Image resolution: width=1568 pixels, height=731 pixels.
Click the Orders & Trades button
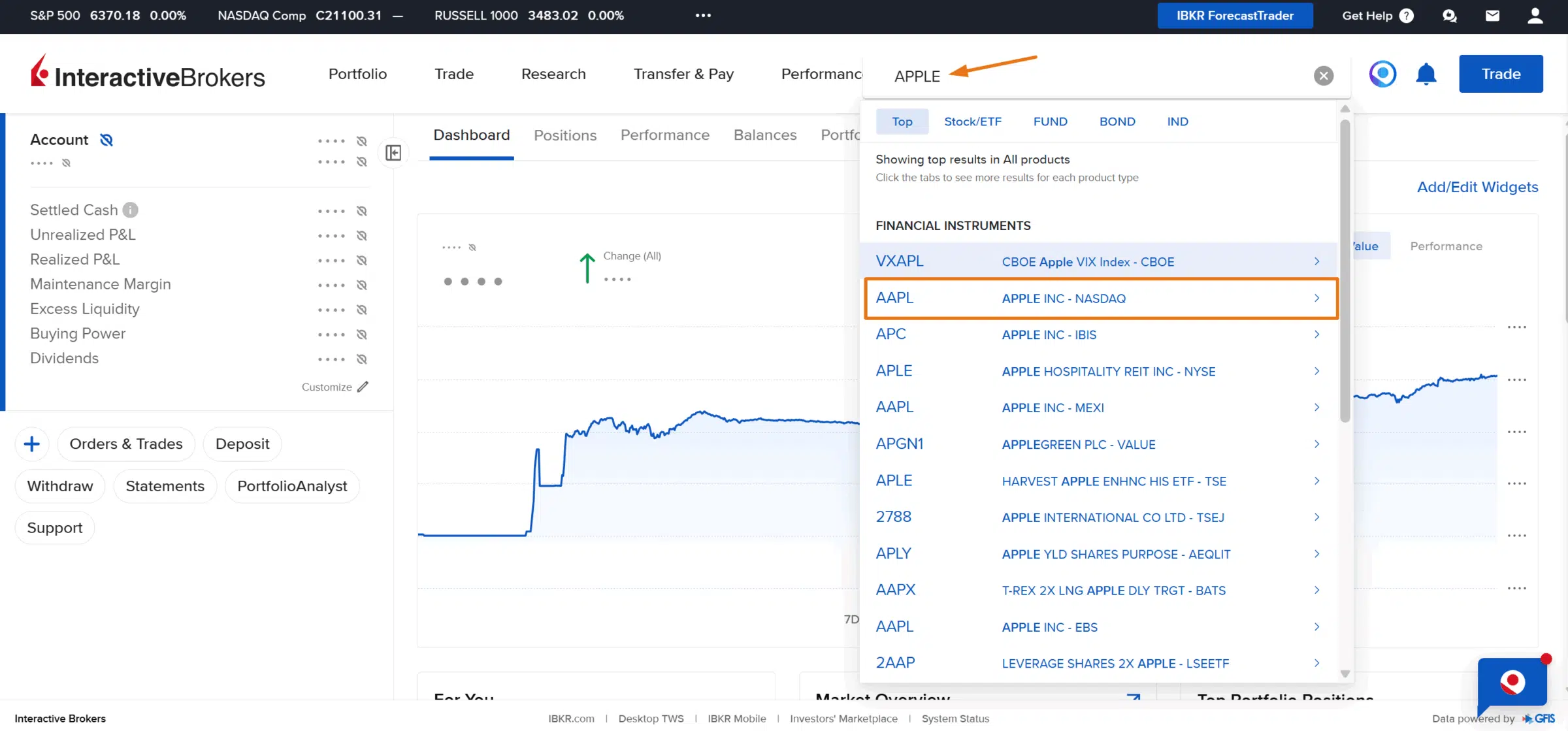126,444
